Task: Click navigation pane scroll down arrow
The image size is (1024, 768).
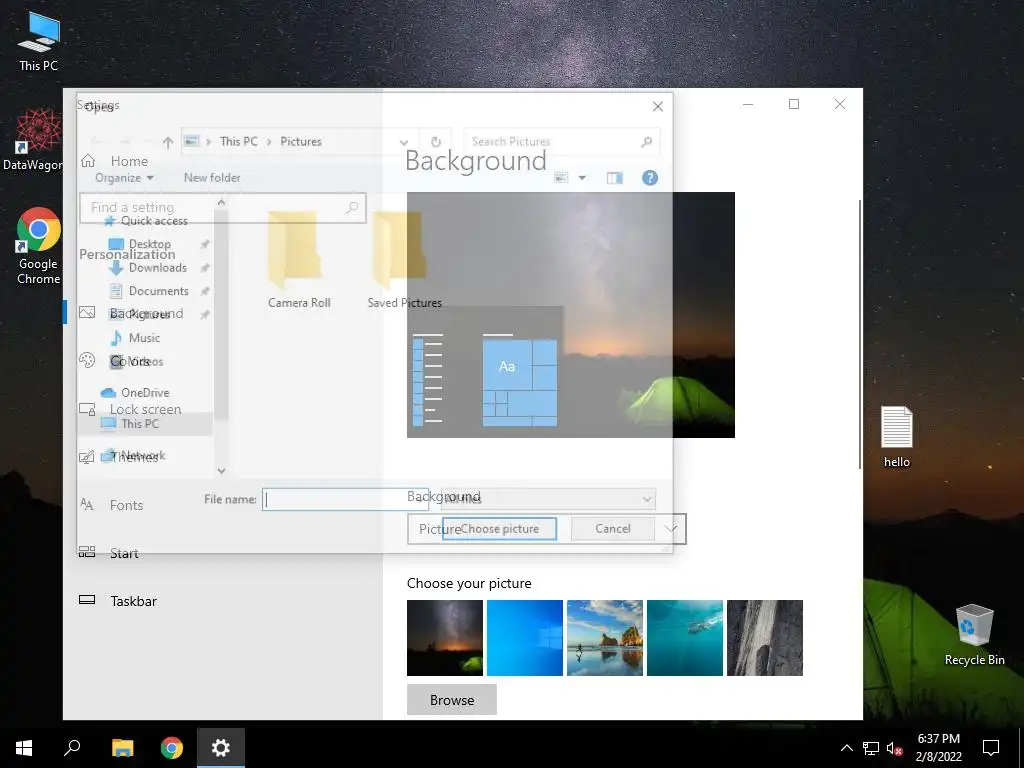Action: point(221,470)
